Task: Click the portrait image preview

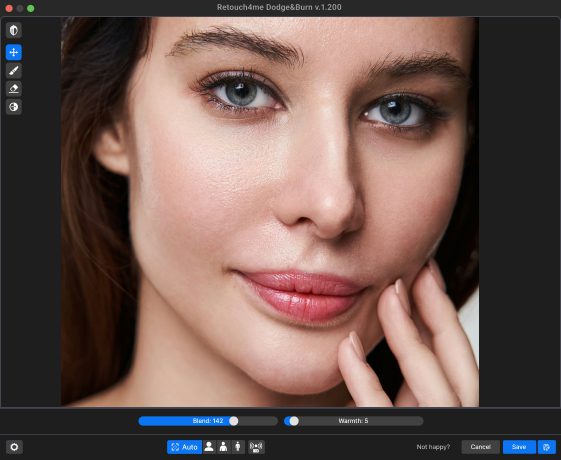Action: coord(270,212)
